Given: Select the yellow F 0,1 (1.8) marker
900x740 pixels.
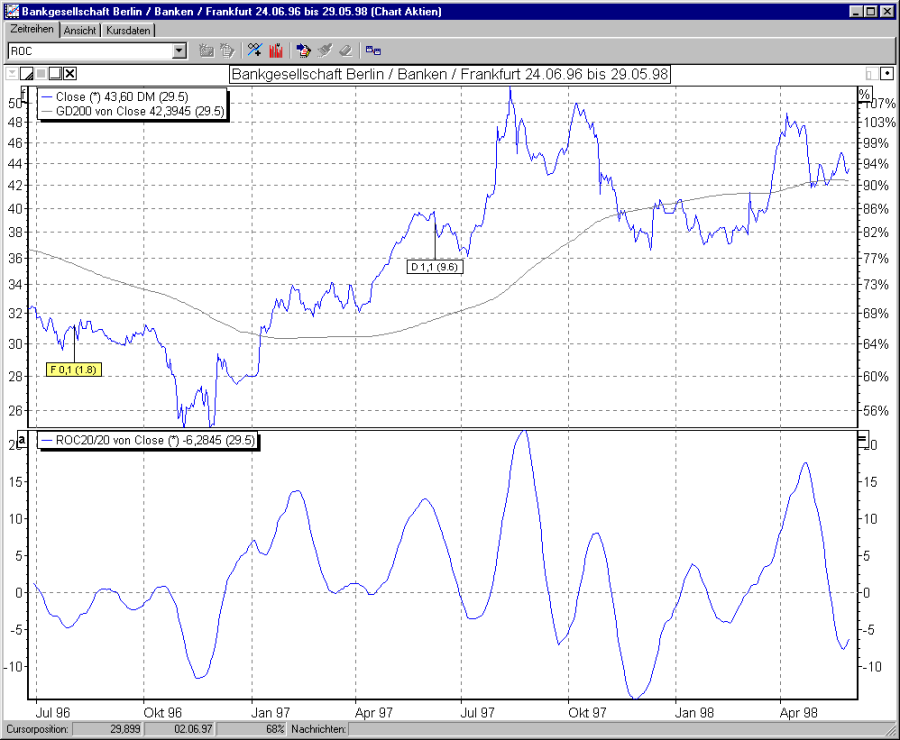Looking at the screenshot, I should coord(74,368).
